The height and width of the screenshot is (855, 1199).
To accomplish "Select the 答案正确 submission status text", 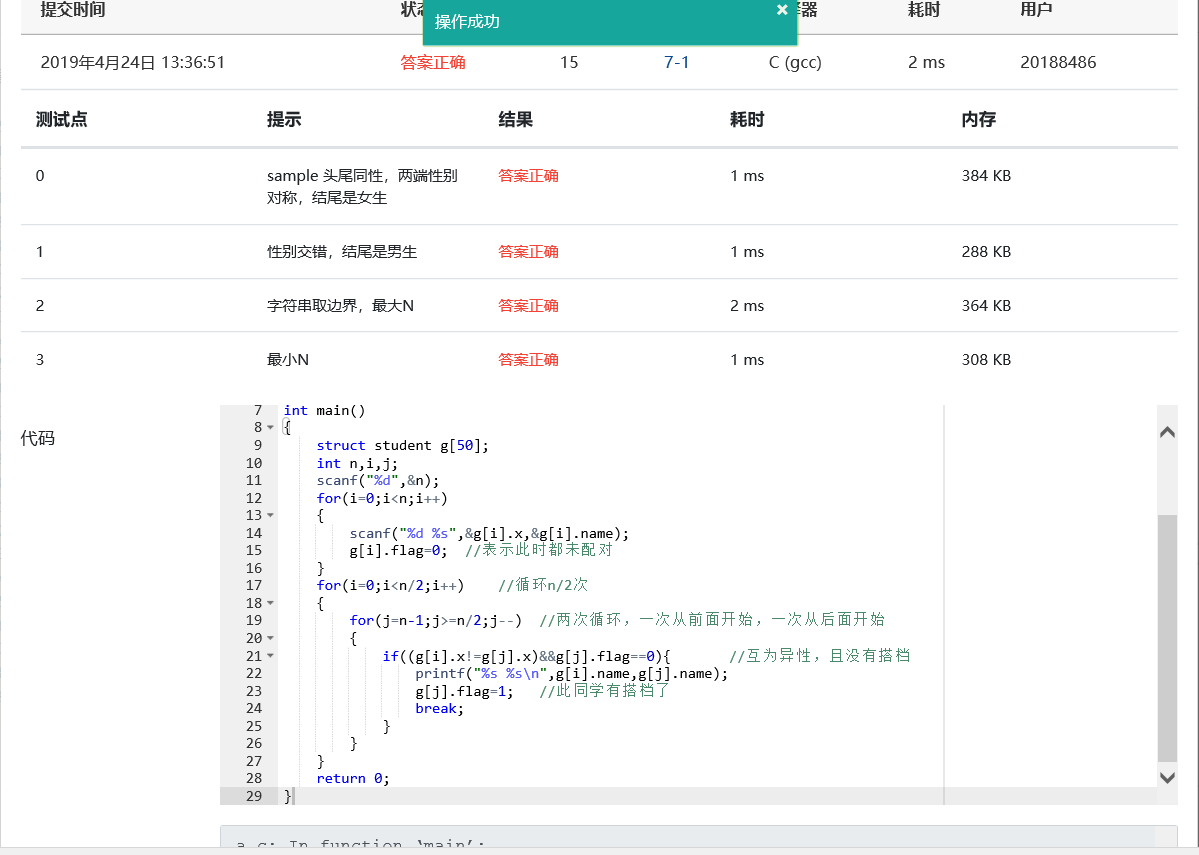I will tap(433, 62).
